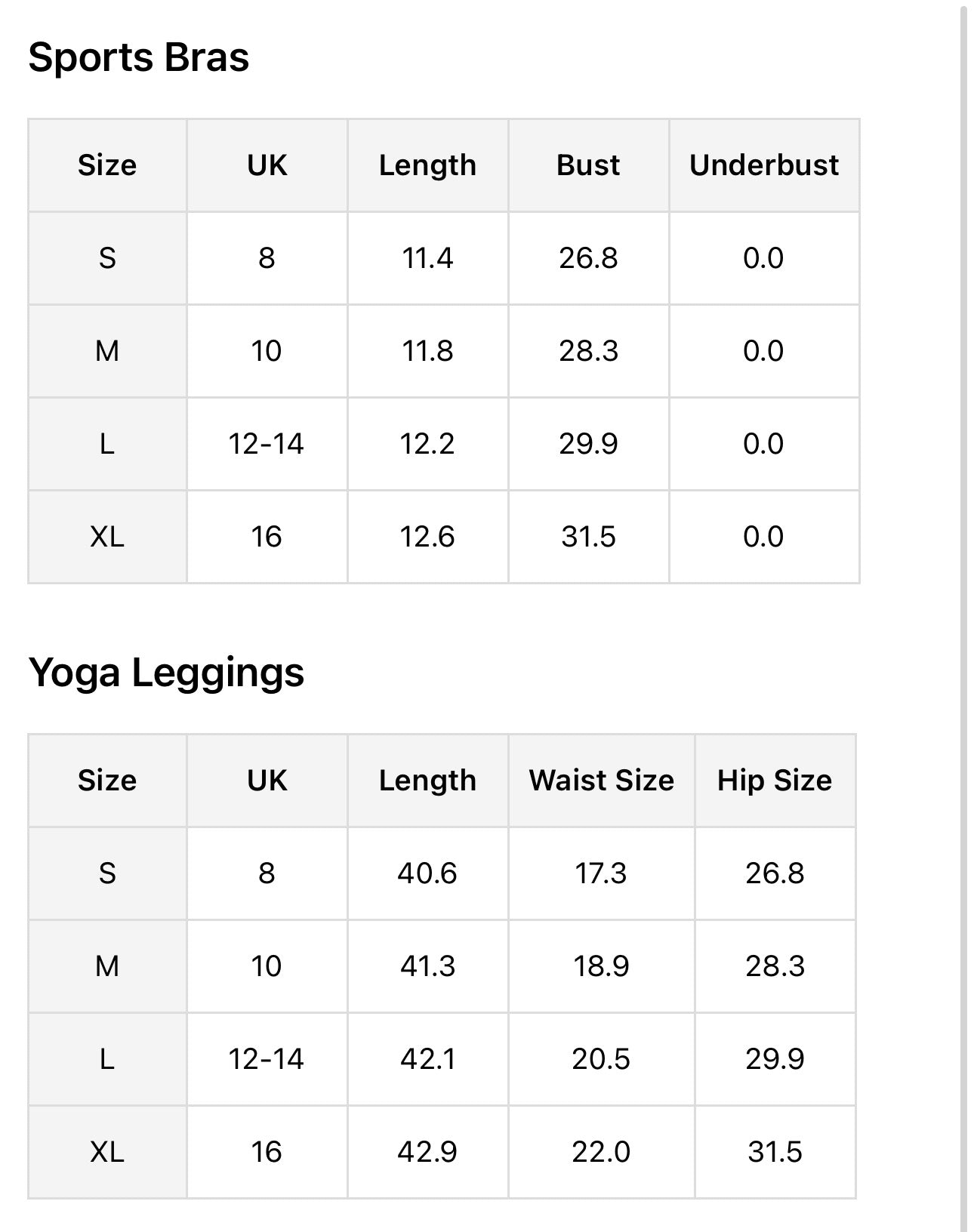This screenshot has height=1232, width=974.
Task: Select the Sports Bras Length column header
Action: 427,165
